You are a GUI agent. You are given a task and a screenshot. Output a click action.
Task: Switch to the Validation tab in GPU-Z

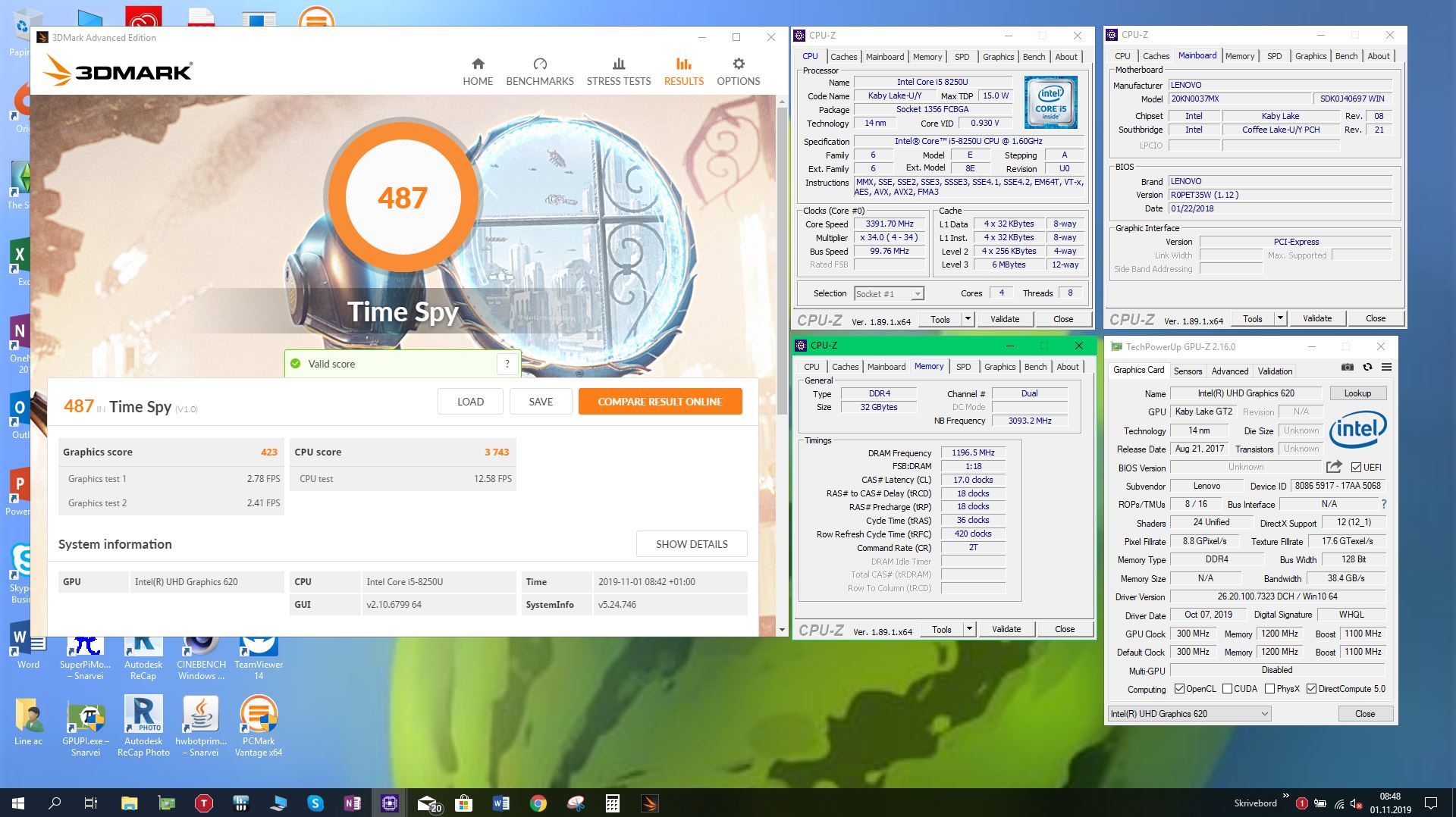coord(1275,371)
